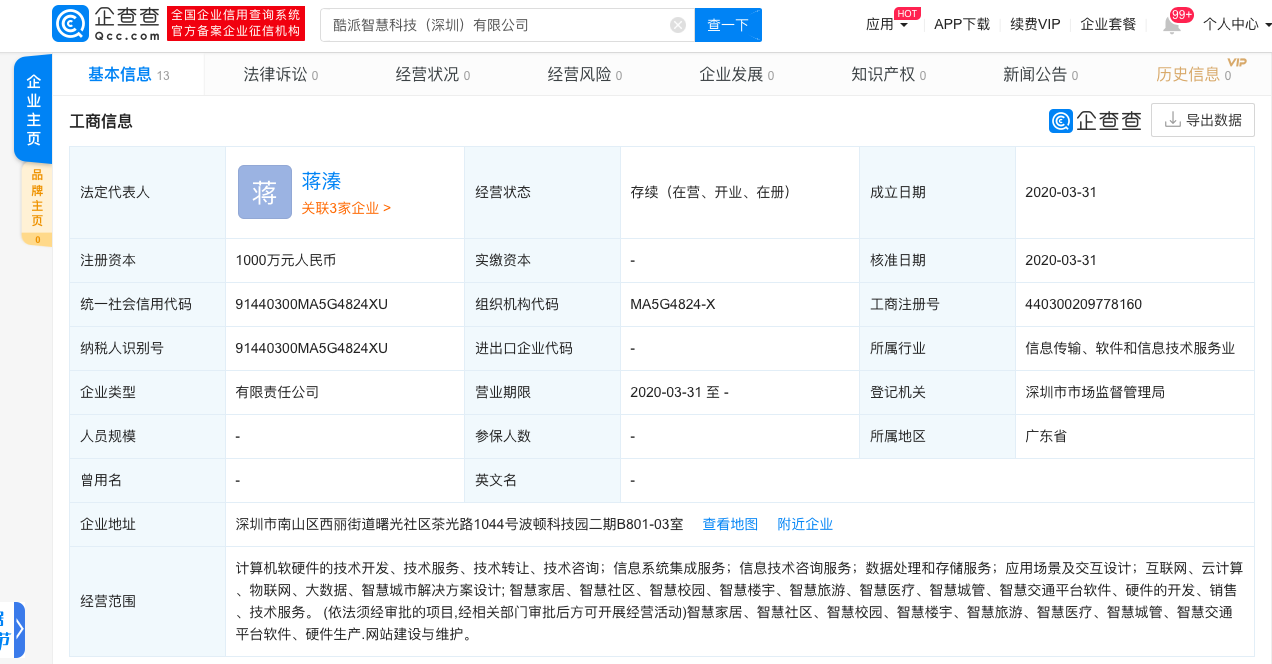This screenshot has width=1272, height=664.
Task: Select the 基本信息 tab
Action: click(128, 75)
